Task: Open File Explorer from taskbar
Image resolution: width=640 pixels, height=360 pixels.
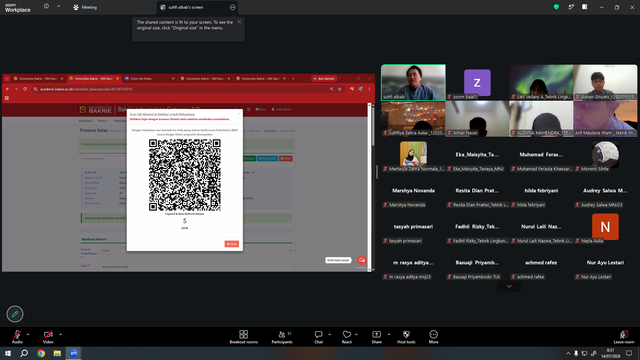Action: point(57,353)
